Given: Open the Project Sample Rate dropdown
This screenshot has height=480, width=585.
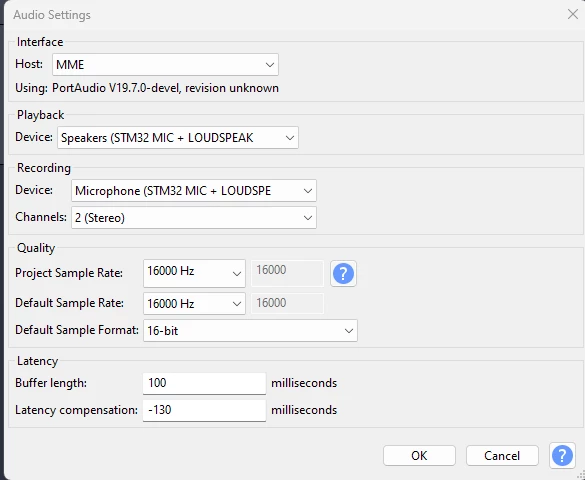Looking at the screenshot, I should click(x=194, y=273).
